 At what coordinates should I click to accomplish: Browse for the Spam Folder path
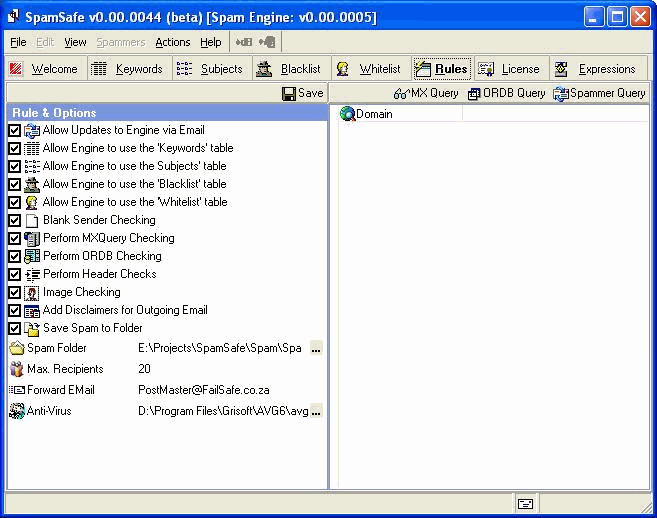click(x=316, y=348)
